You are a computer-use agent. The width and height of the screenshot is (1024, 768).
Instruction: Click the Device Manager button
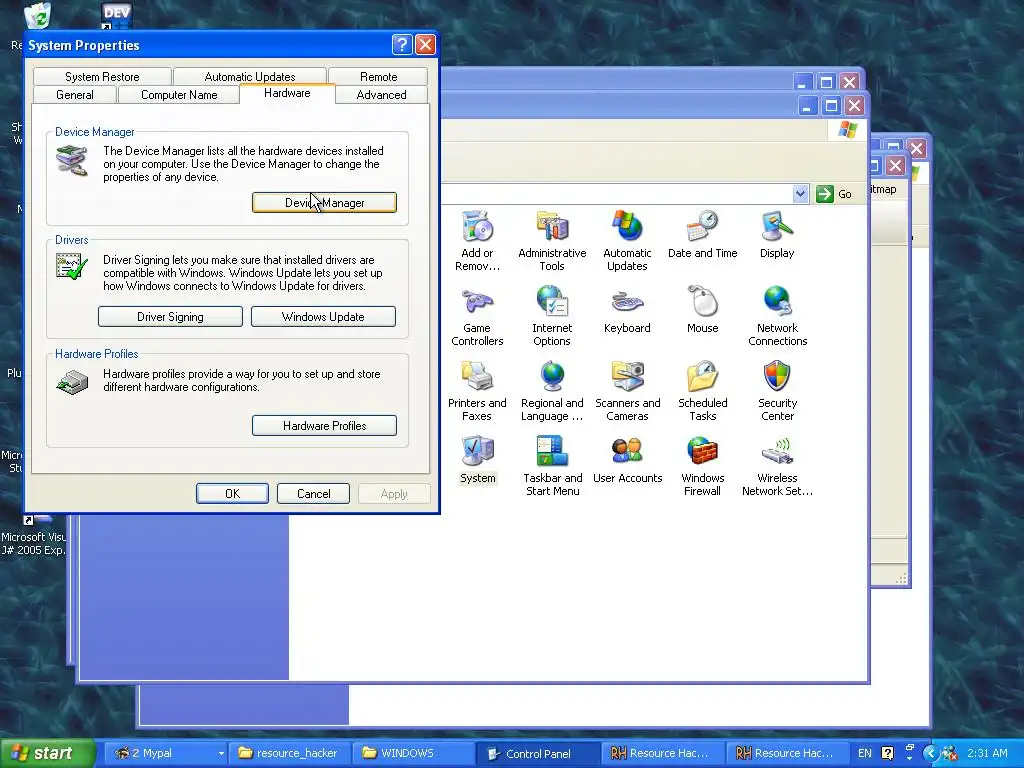[x=324, y=202]
